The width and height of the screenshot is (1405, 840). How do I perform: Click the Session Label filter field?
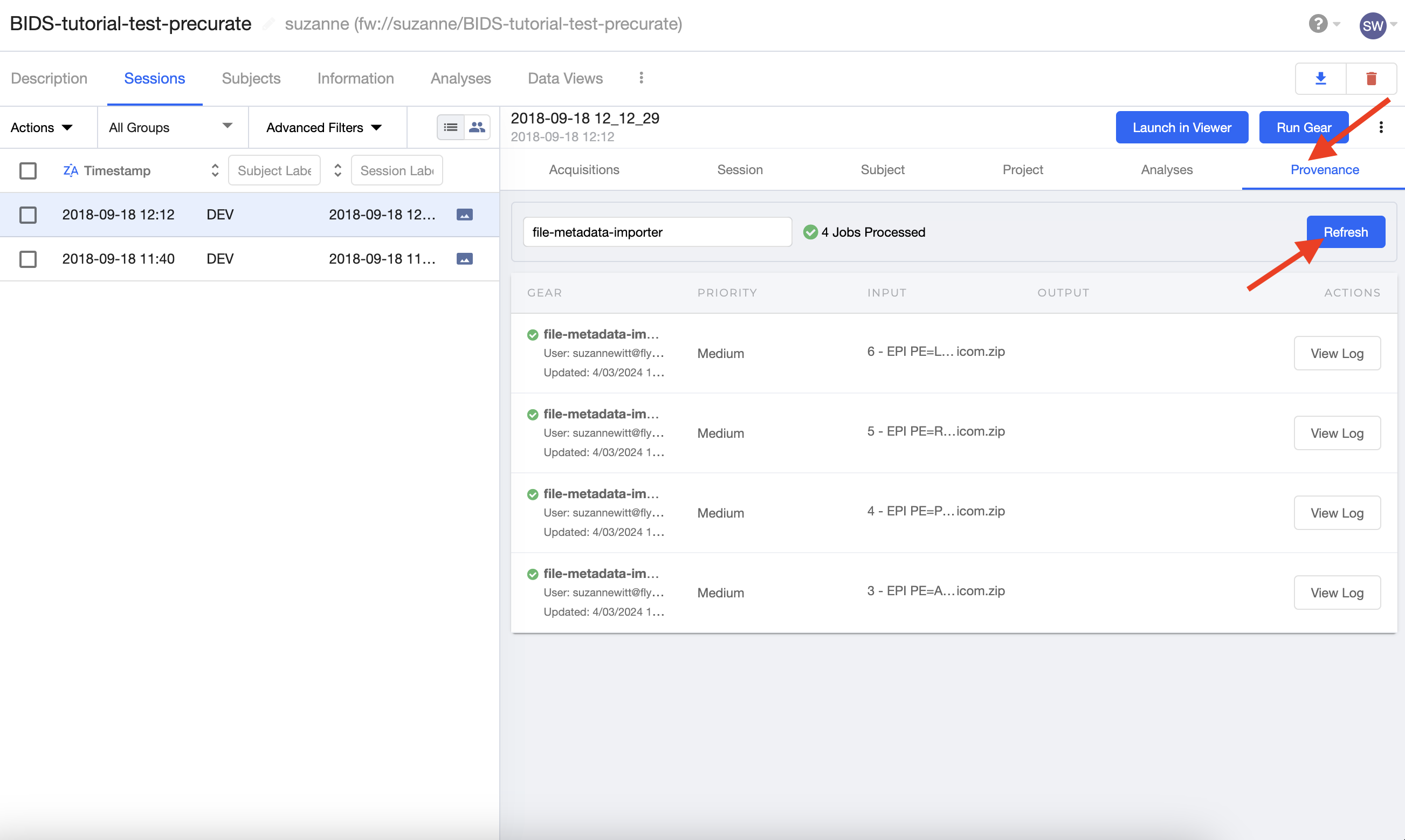[397, 170]
